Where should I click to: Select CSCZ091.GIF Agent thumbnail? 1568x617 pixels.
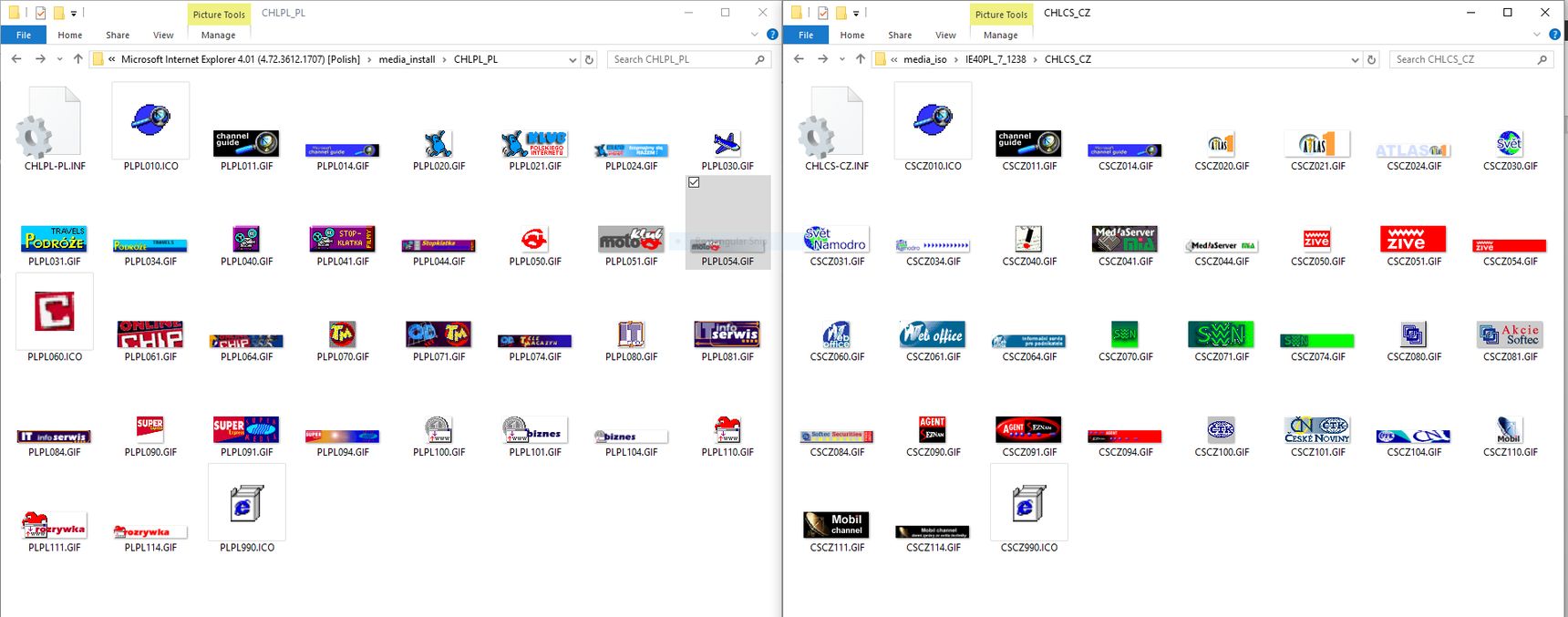(1028, 429)
